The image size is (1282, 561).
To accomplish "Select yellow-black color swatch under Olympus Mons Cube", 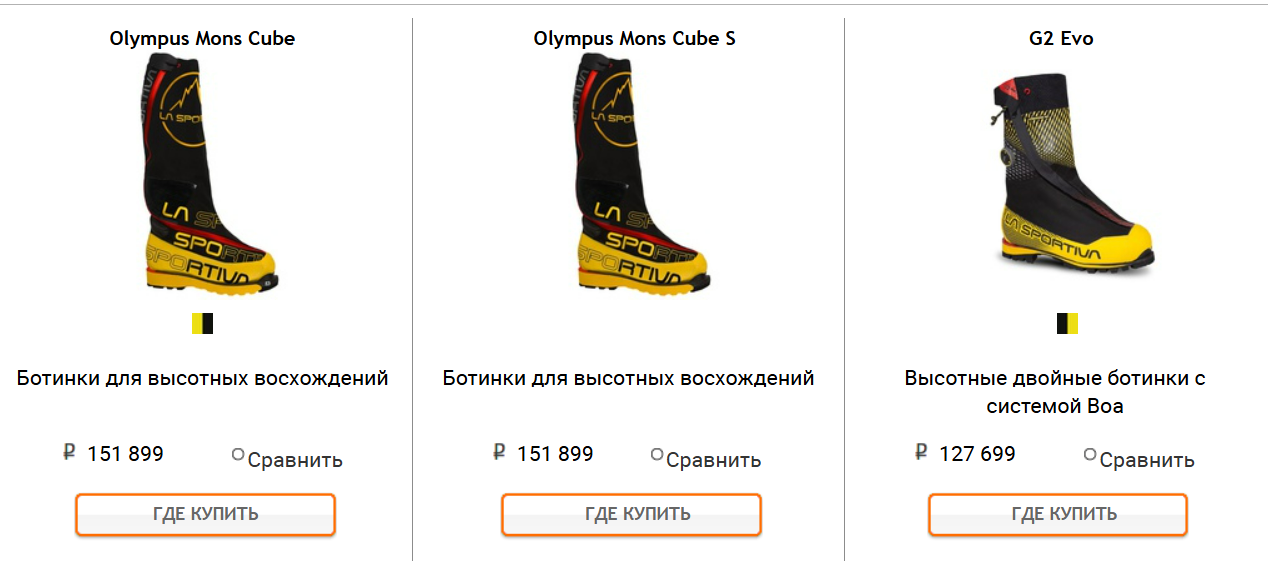I will 202,324.
